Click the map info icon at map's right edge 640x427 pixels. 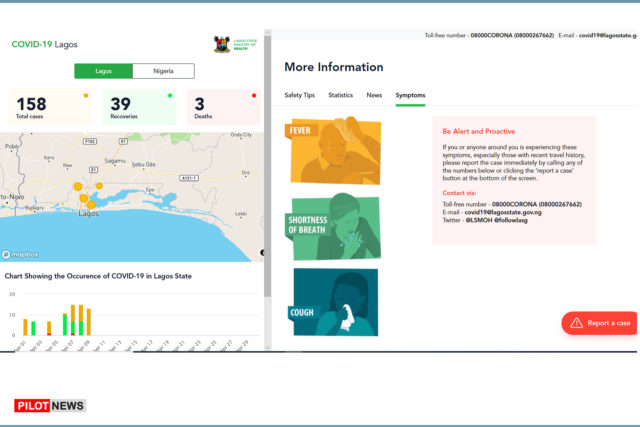(x=262, y=252)
